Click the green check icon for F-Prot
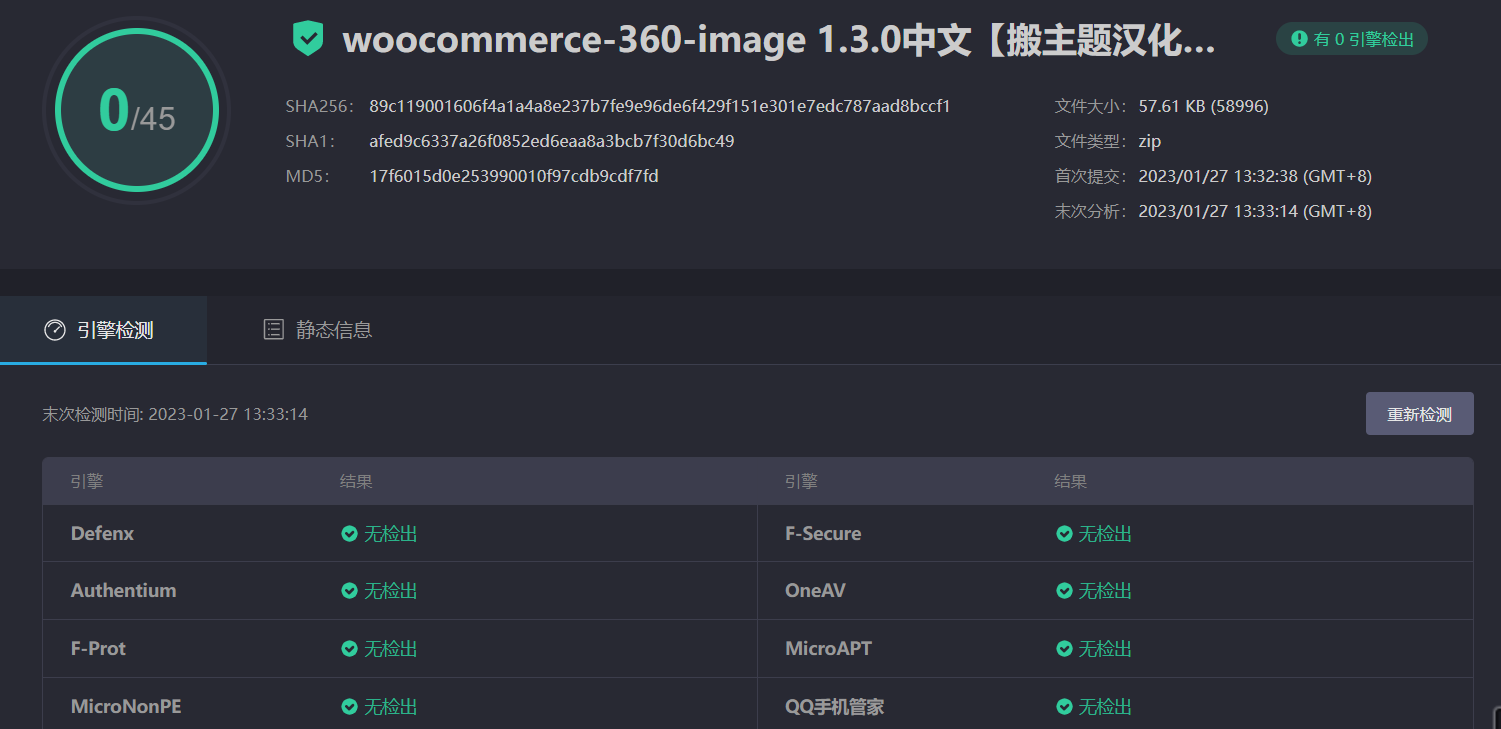Image resolution: width=1501 pixels, height=729 pixels. pos(349,649)
